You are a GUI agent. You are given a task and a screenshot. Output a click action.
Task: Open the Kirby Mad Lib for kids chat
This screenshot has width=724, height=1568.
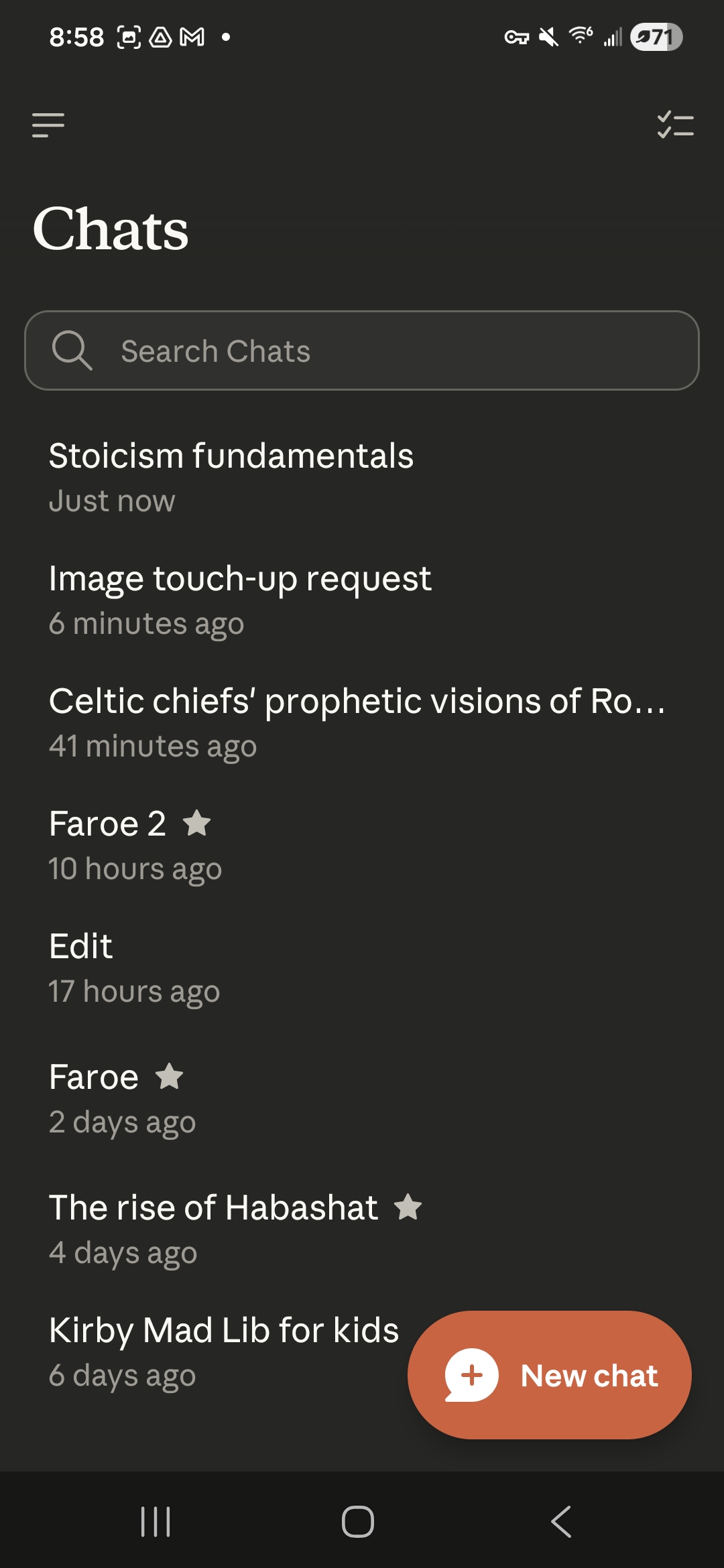pos(223,1350)
